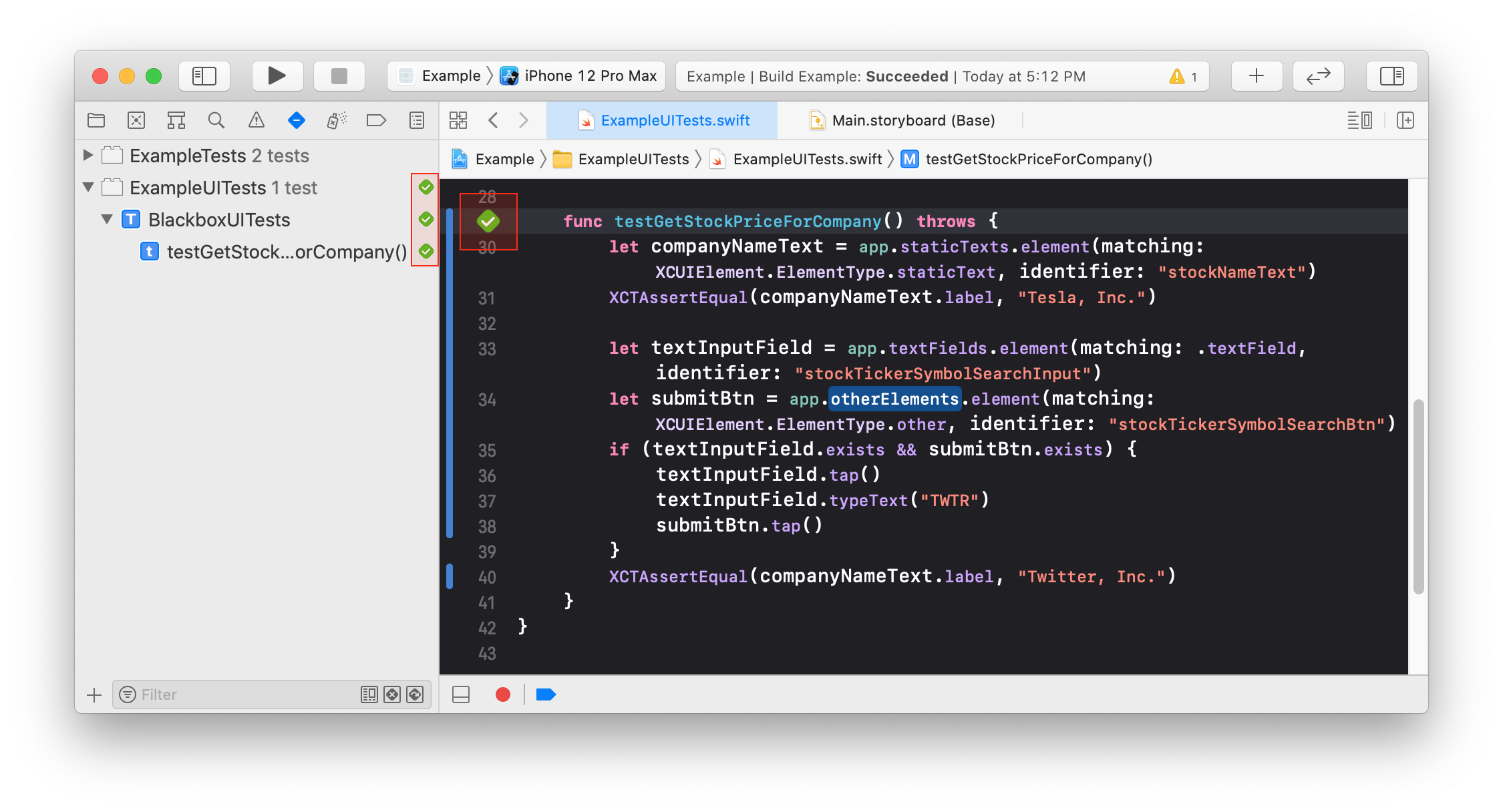Click highlighted otherElements token
1503x812 pixels.
coord(894,399)
